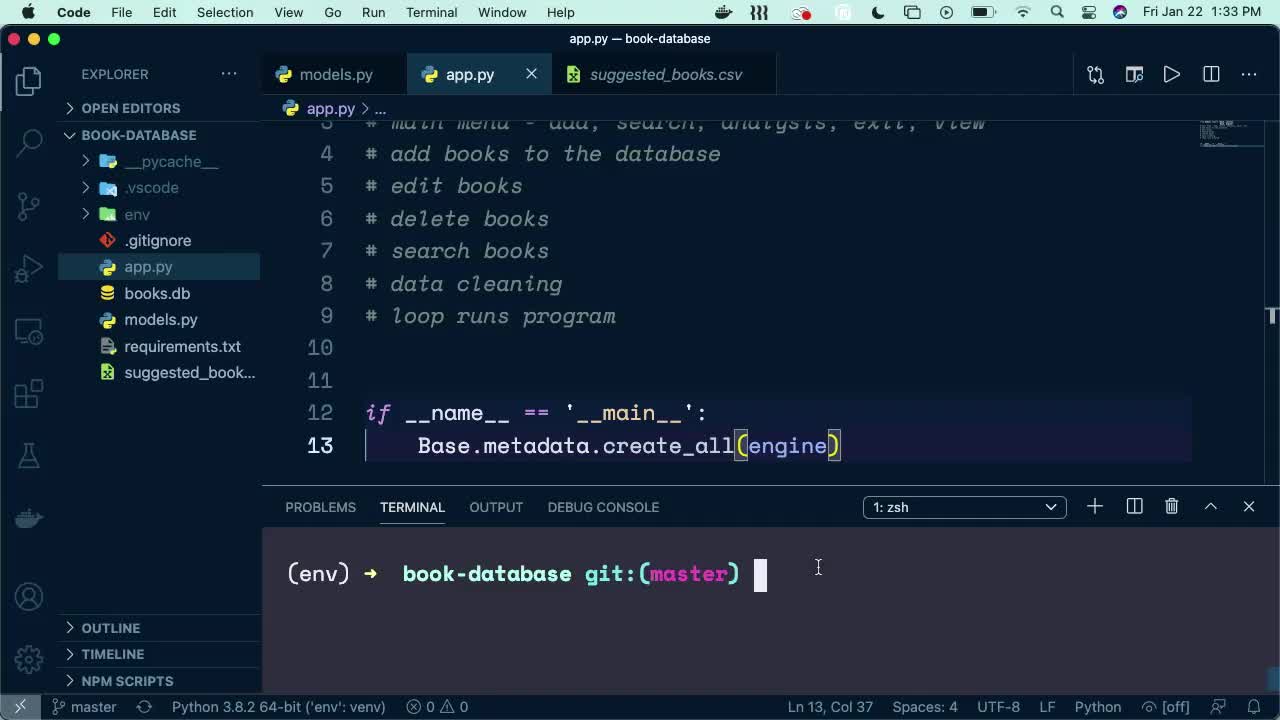Image resolution: width=1280 pixels, height=720 pixels.
Task: Toggle screencast mode indicator in the status bar
Action: (x=1218, y=707)
